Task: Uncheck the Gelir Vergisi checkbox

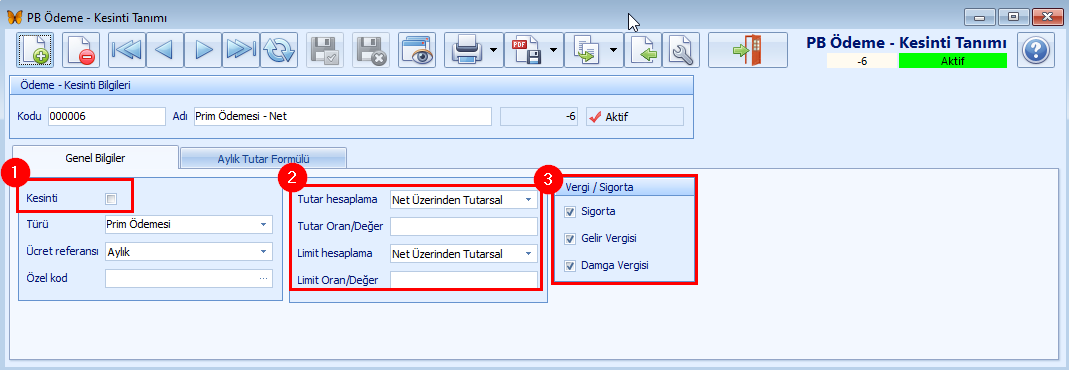Action: click(570, 238)
